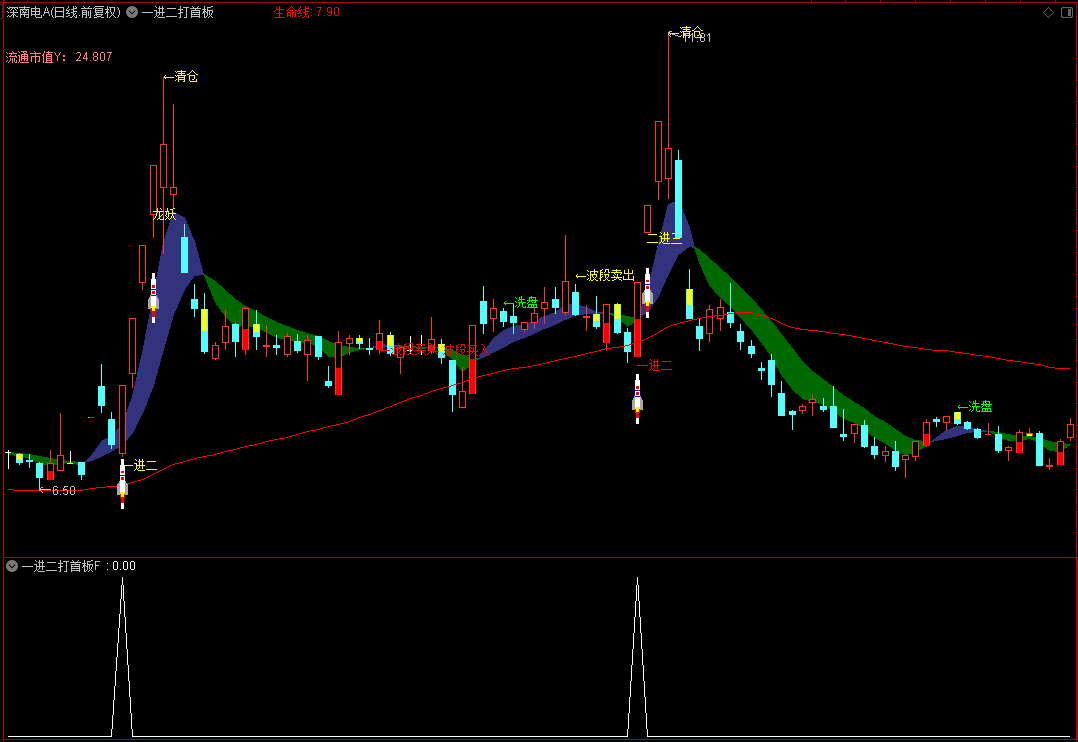Expand the 一进二打首板F sub-indicator dropdown arrow
The image size is (1078, 742).
pos(12,566)
